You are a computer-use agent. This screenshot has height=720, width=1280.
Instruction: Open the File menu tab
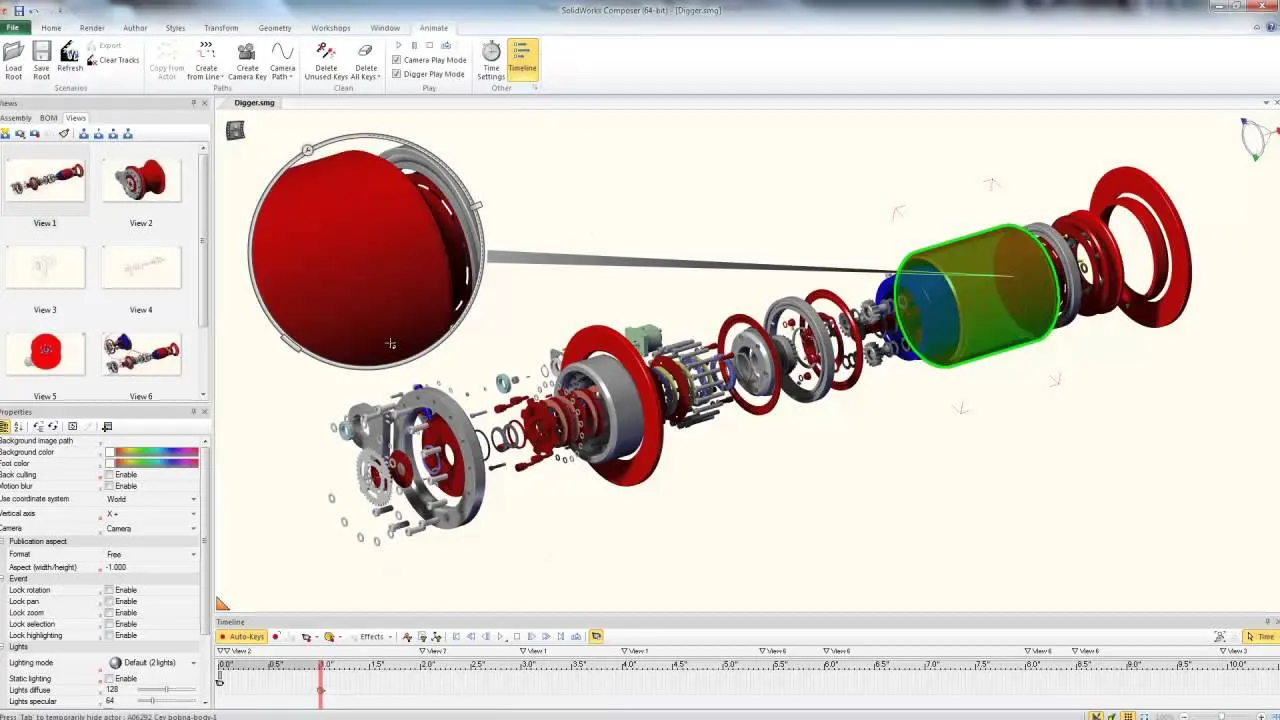pyautogui.click(x=12, y=28)
